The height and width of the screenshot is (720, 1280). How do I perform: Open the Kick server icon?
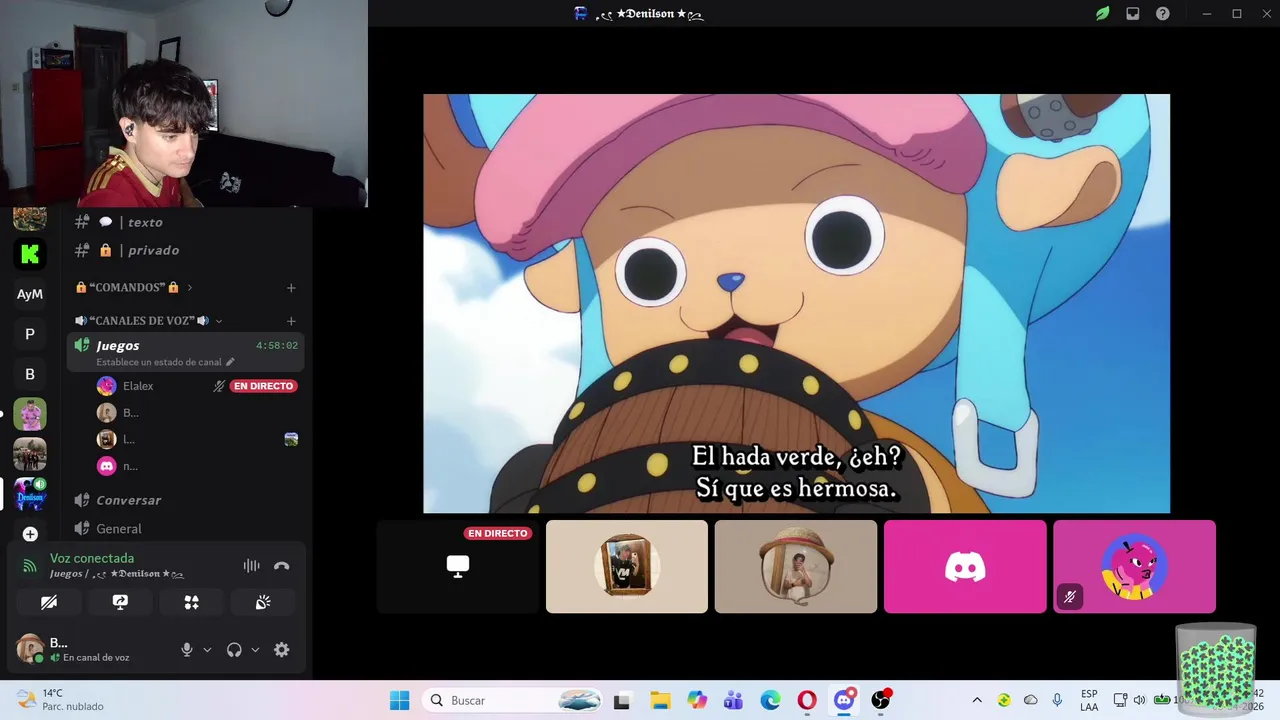(x=30, y=254)
